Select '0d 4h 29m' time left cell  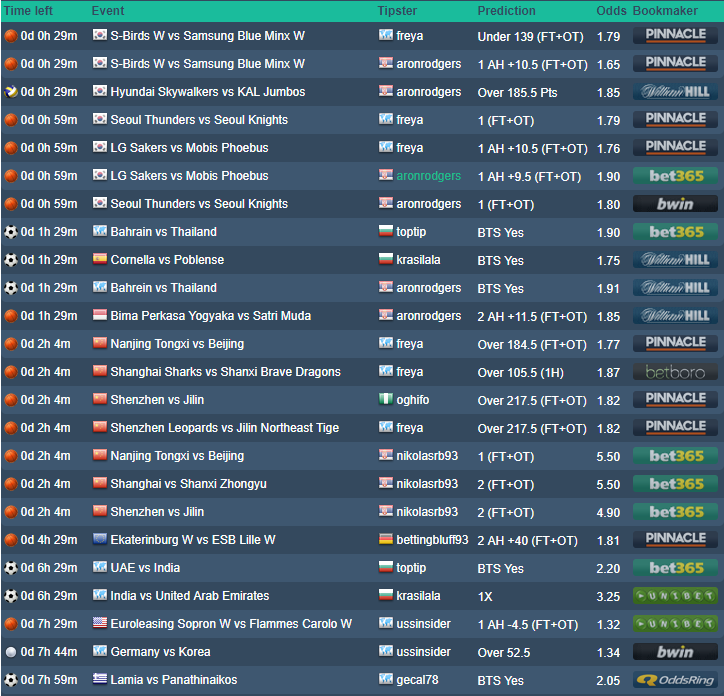tap(49, 540)
